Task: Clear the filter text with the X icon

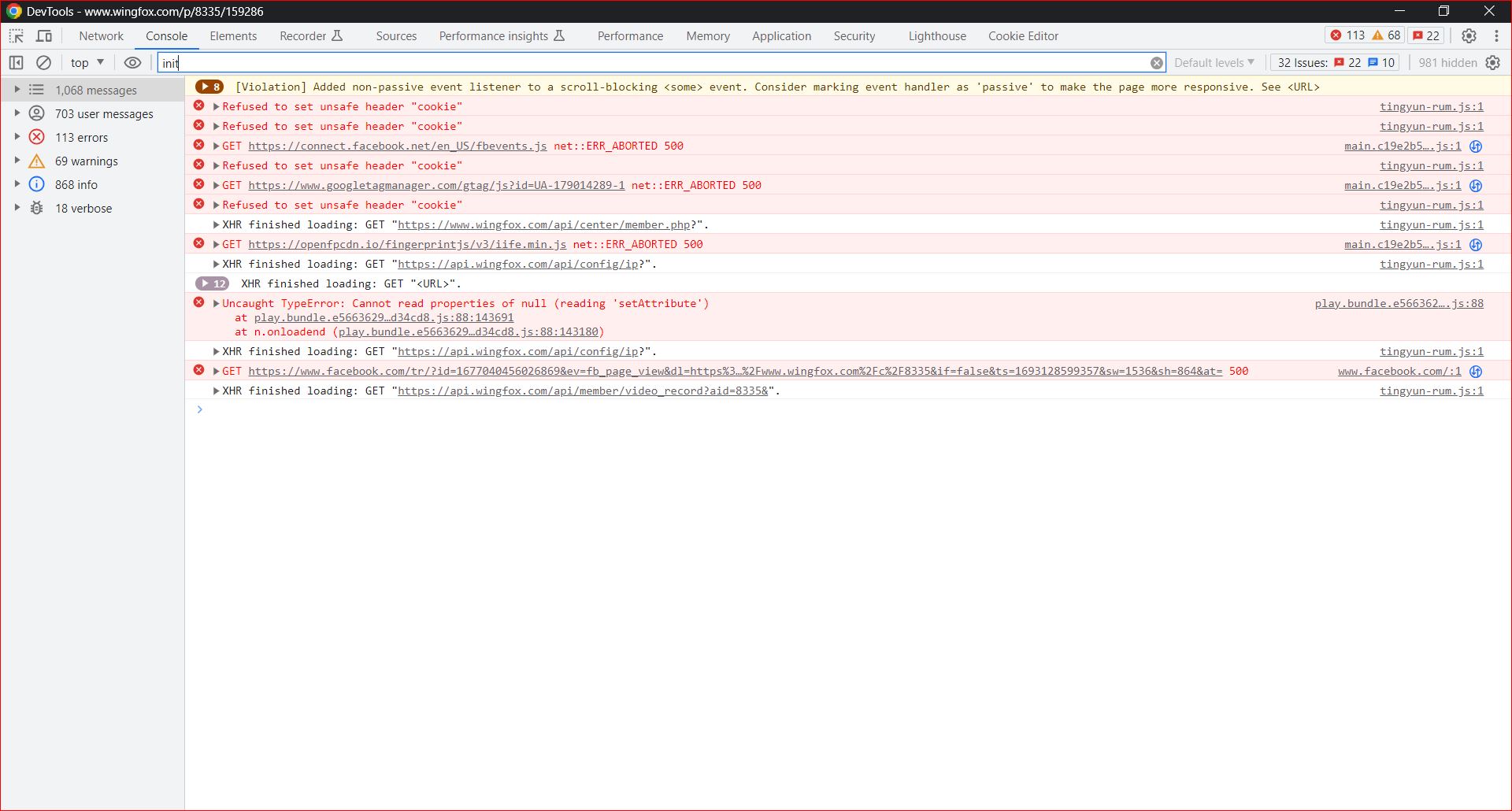Action: click(x=1156, y=63)
